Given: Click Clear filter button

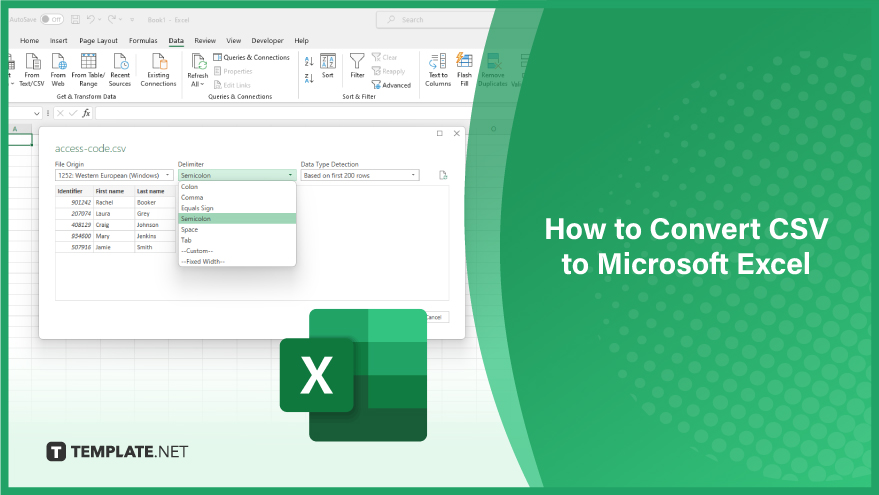Looking at the screenshot, I should [x=385, y=57].
